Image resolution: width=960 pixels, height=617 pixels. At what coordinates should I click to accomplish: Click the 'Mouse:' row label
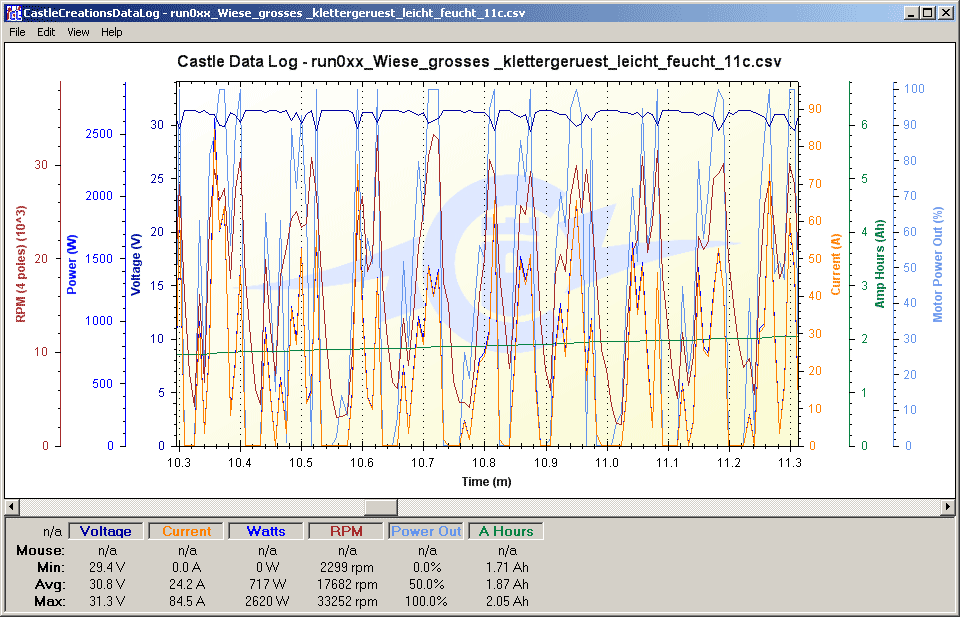tap(40, 550)
